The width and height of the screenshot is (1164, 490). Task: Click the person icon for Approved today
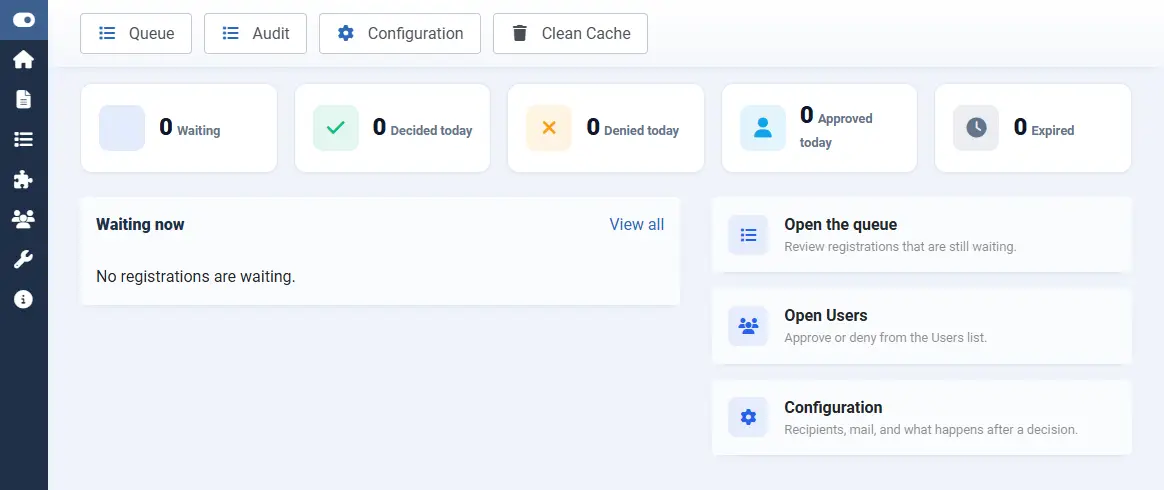763,128
